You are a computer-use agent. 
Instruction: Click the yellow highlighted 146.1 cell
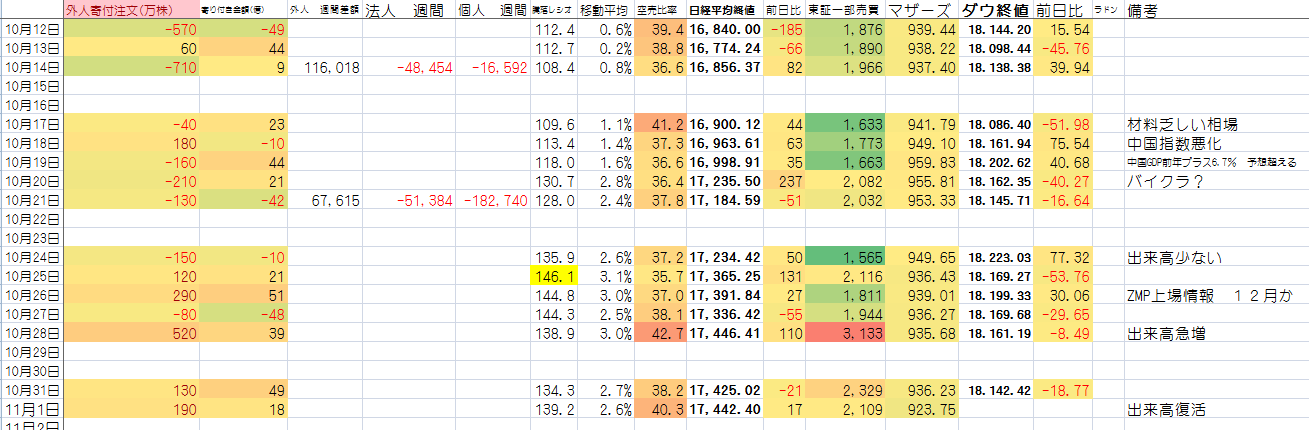click(x=553, y=275)
